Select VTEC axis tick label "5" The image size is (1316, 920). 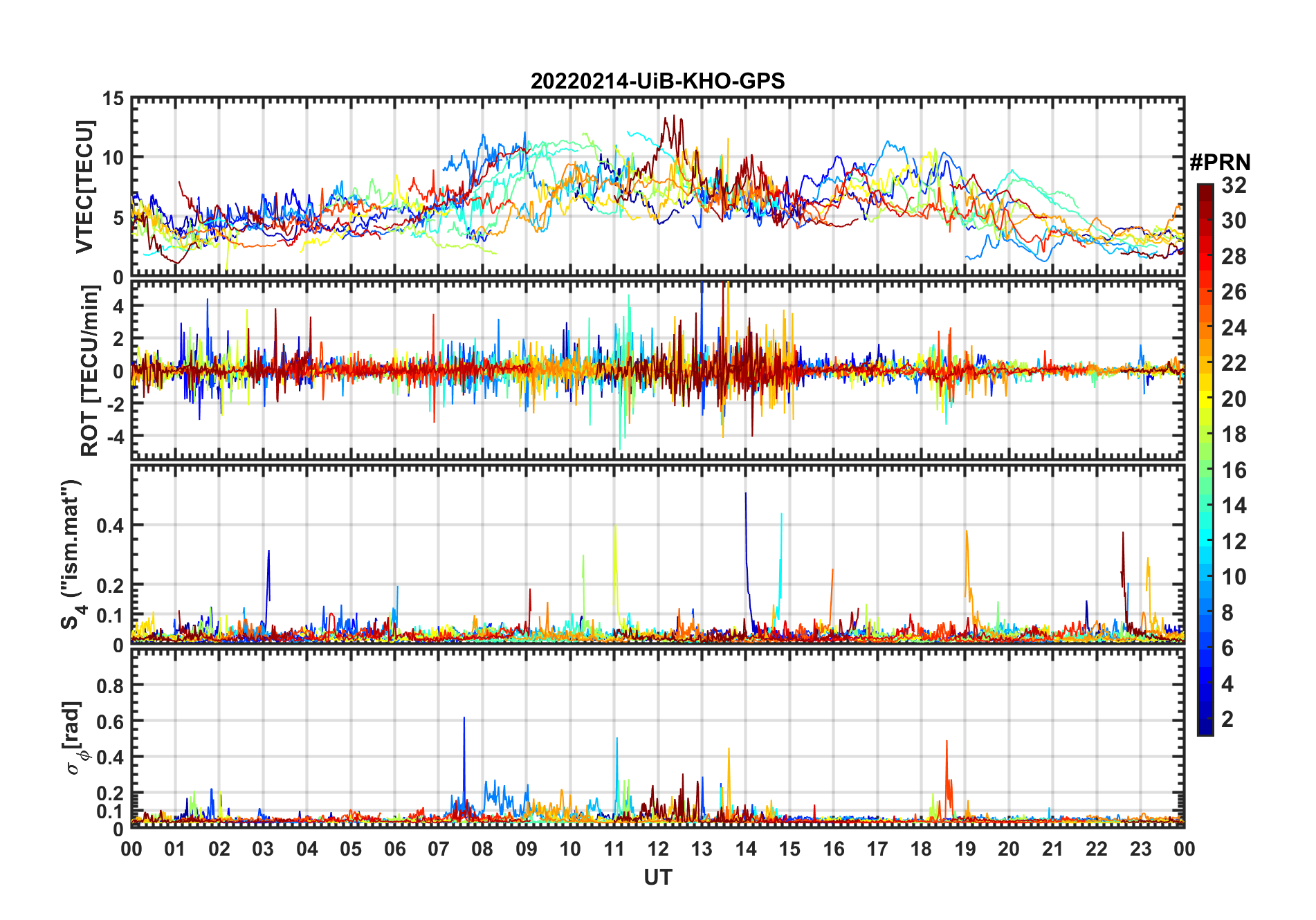click(x=118, y=219)
